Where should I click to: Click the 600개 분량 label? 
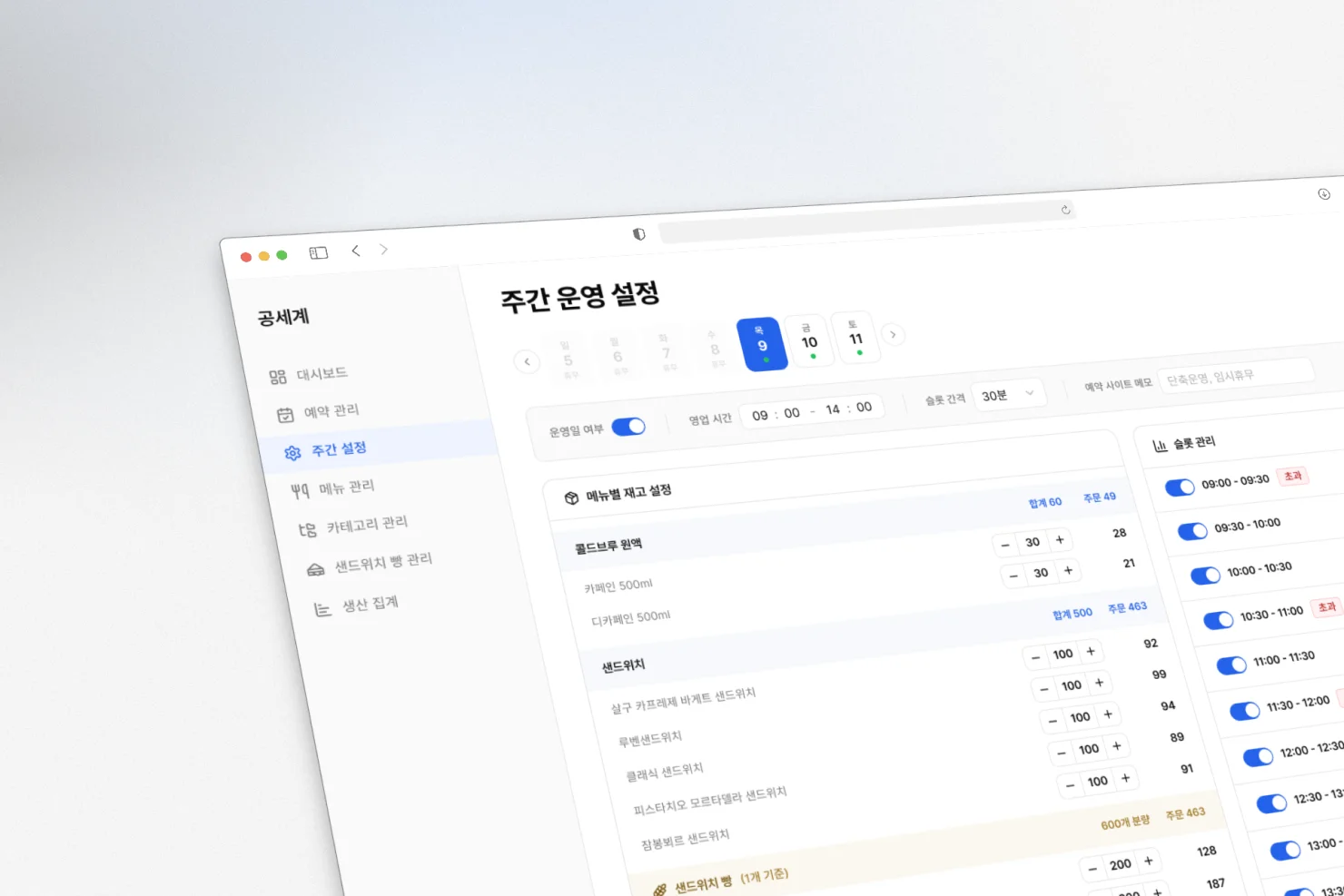coord(1126,822)
